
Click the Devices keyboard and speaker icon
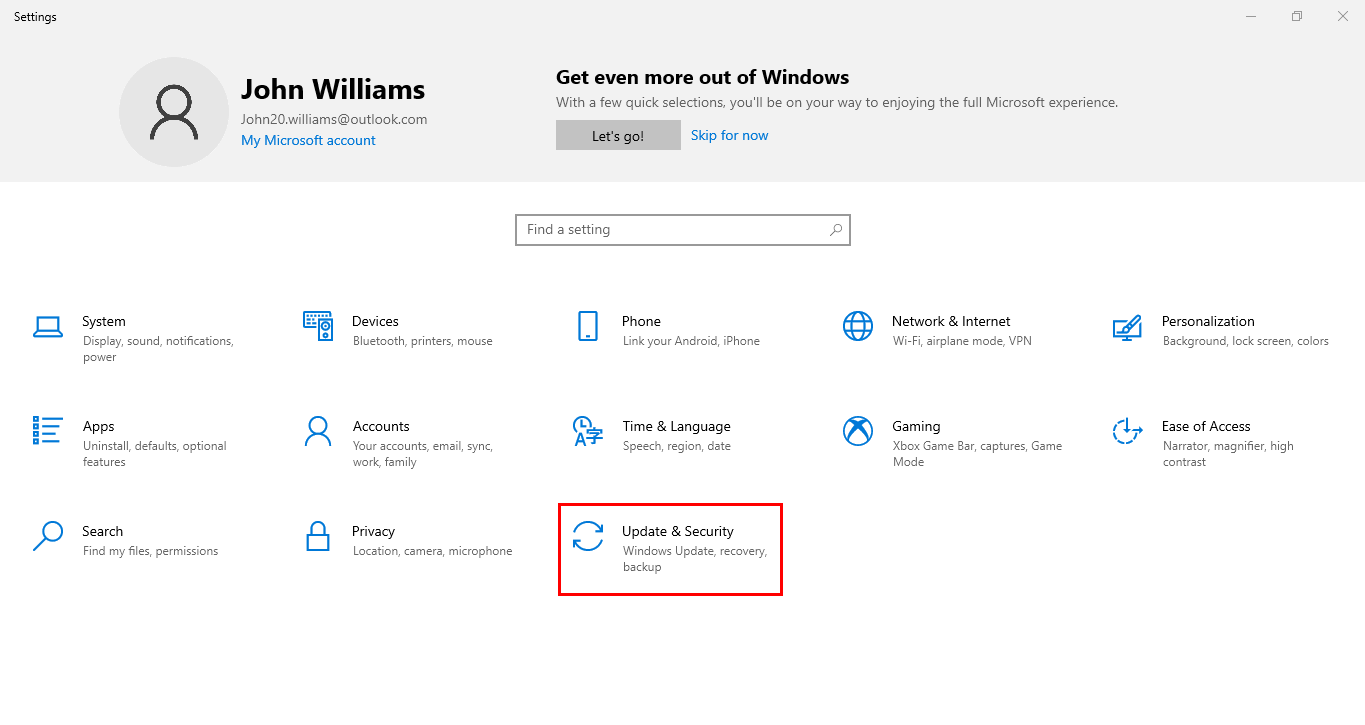[x=318, y=326]
